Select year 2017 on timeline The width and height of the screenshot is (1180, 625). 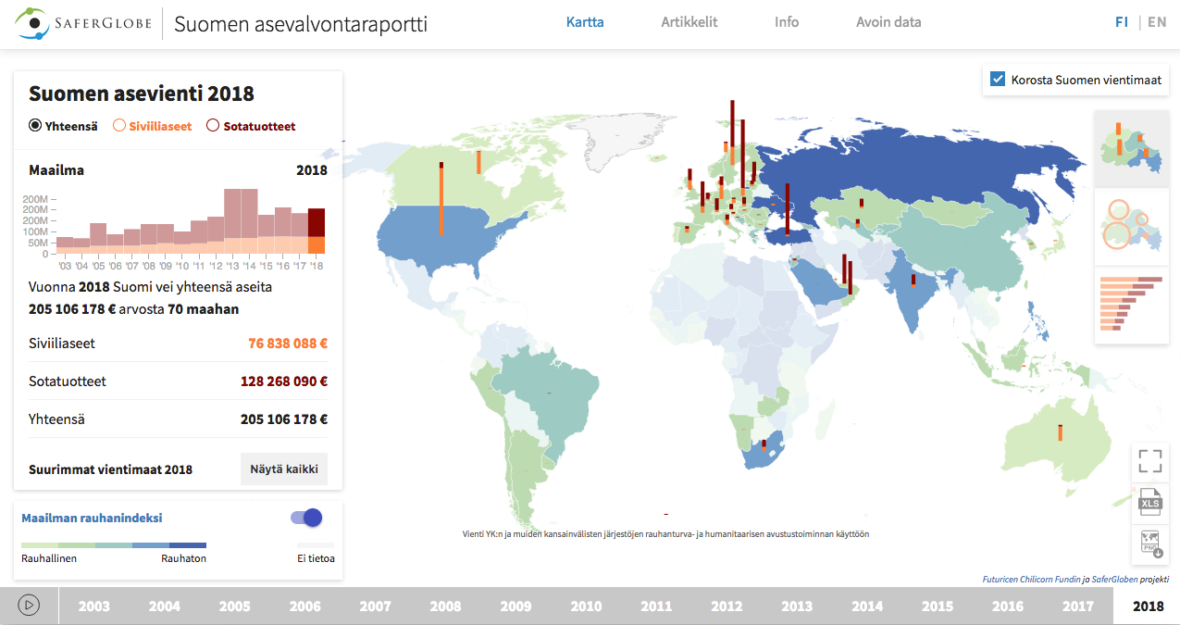point(1078,606)
